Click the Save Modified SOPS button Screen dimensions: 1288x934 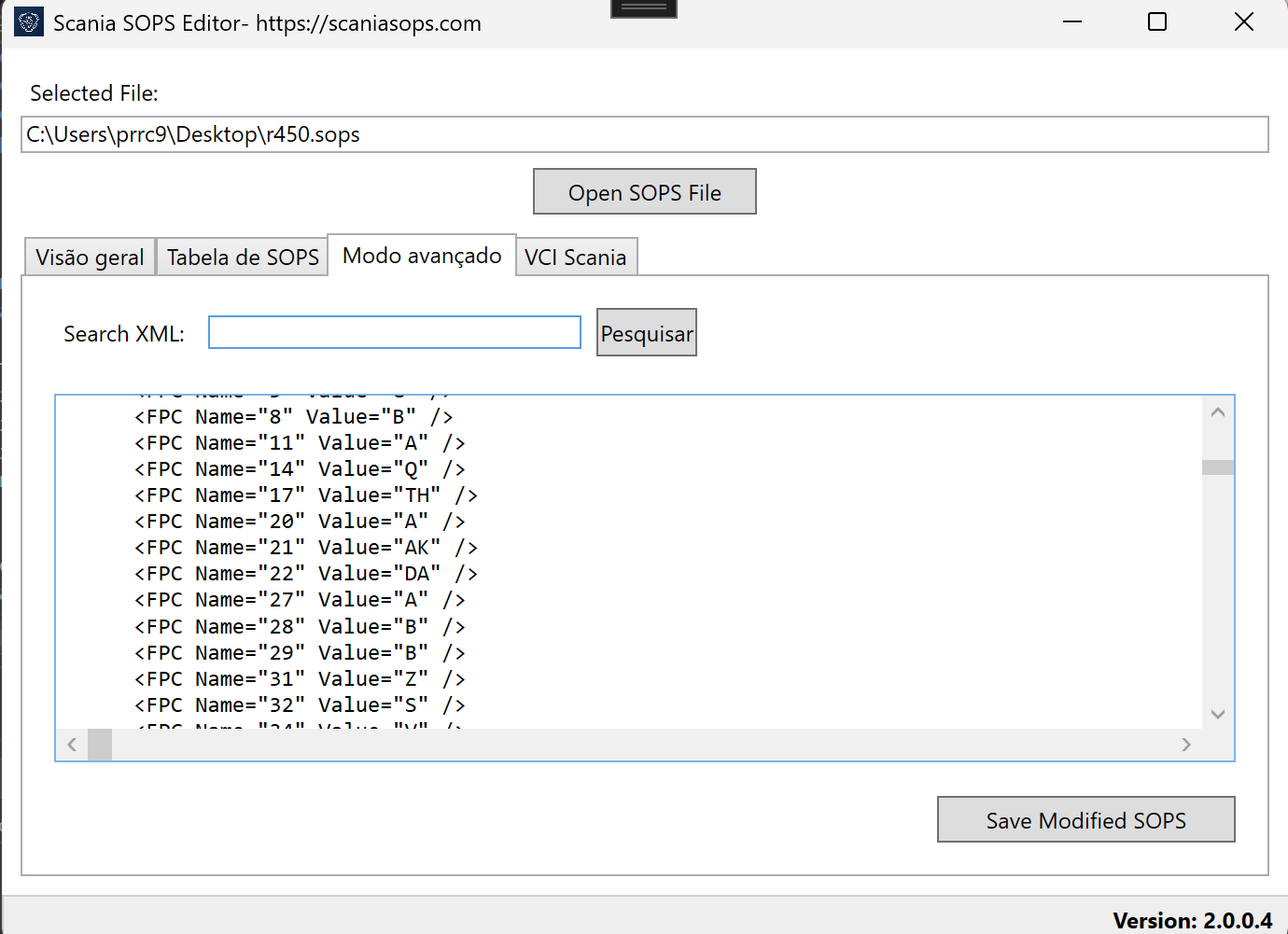click(1085, 819)
